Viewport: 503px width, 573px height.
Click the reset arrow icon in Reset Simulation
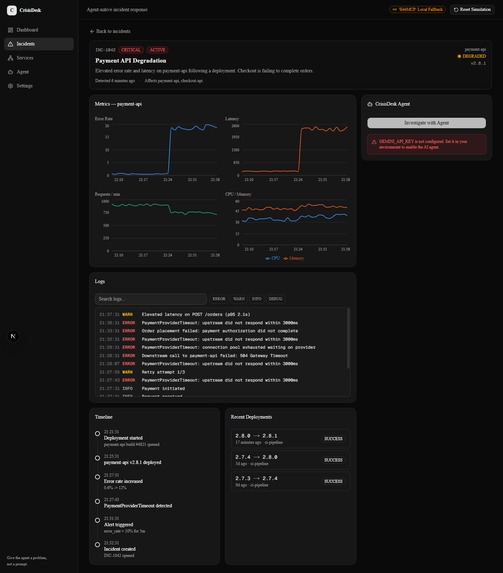tap(456, 10)
